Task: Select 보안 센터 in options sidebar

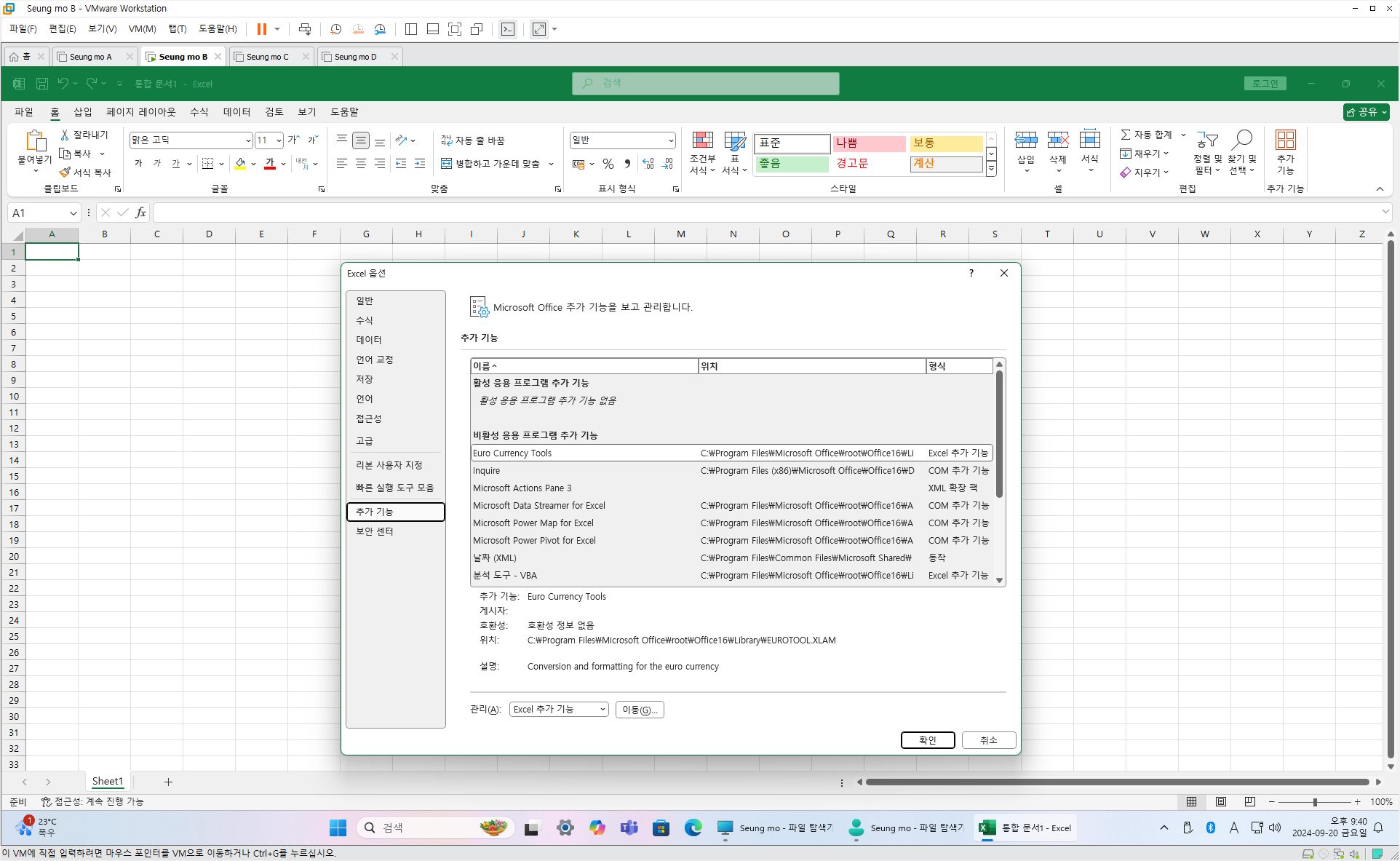Action: (x=375, y=531)
